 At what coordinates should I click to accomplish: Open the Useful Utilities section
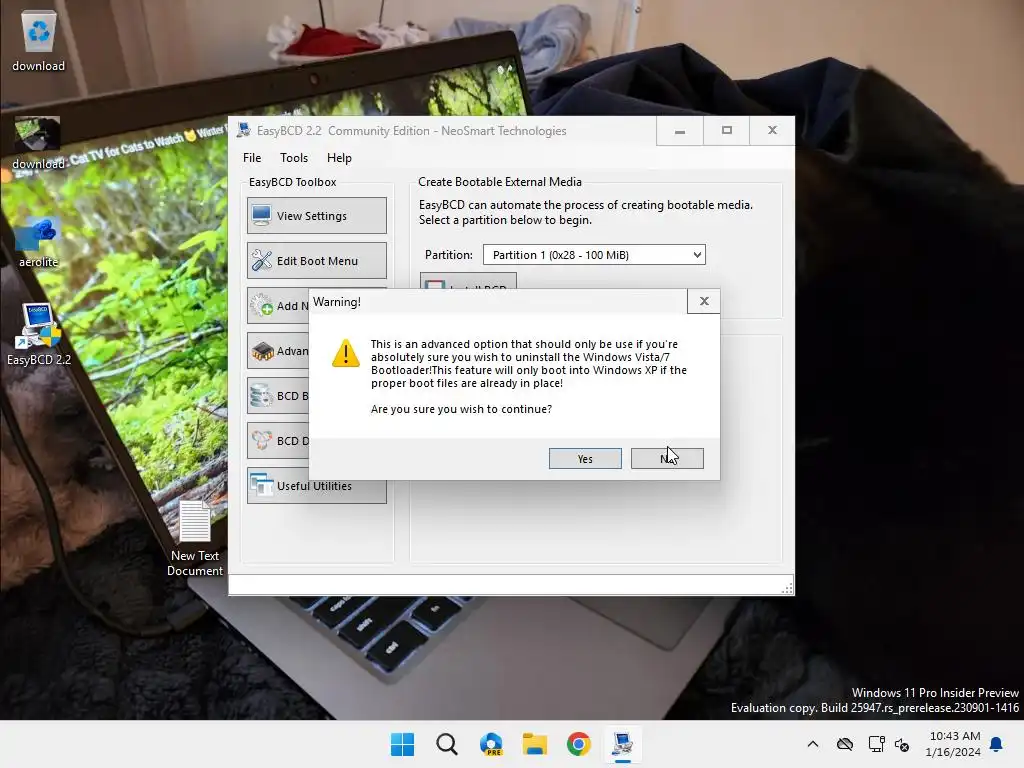(x=317, y=486)
